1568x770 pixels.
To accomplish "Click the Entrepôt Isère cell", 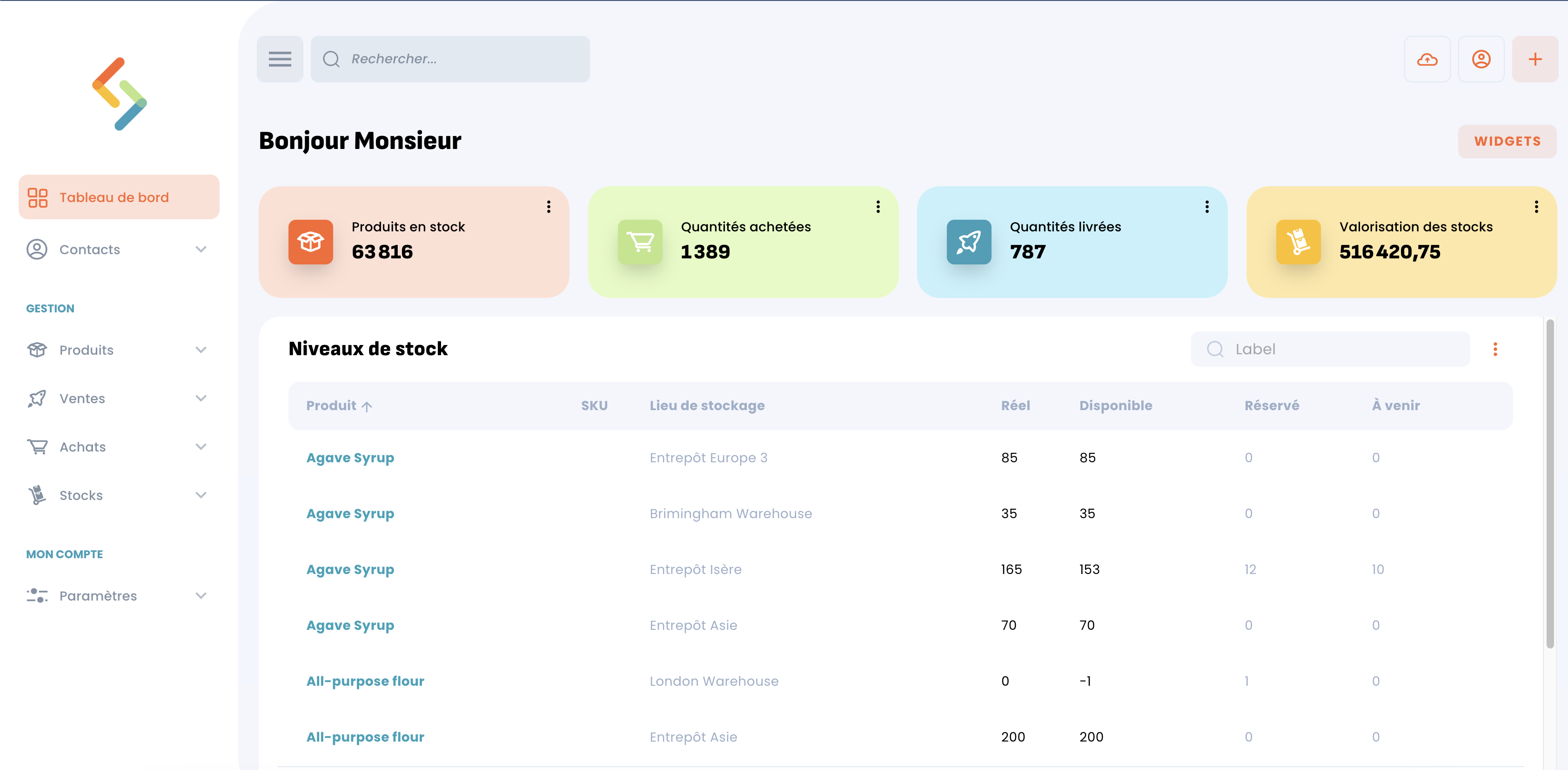I will point(695,569).
